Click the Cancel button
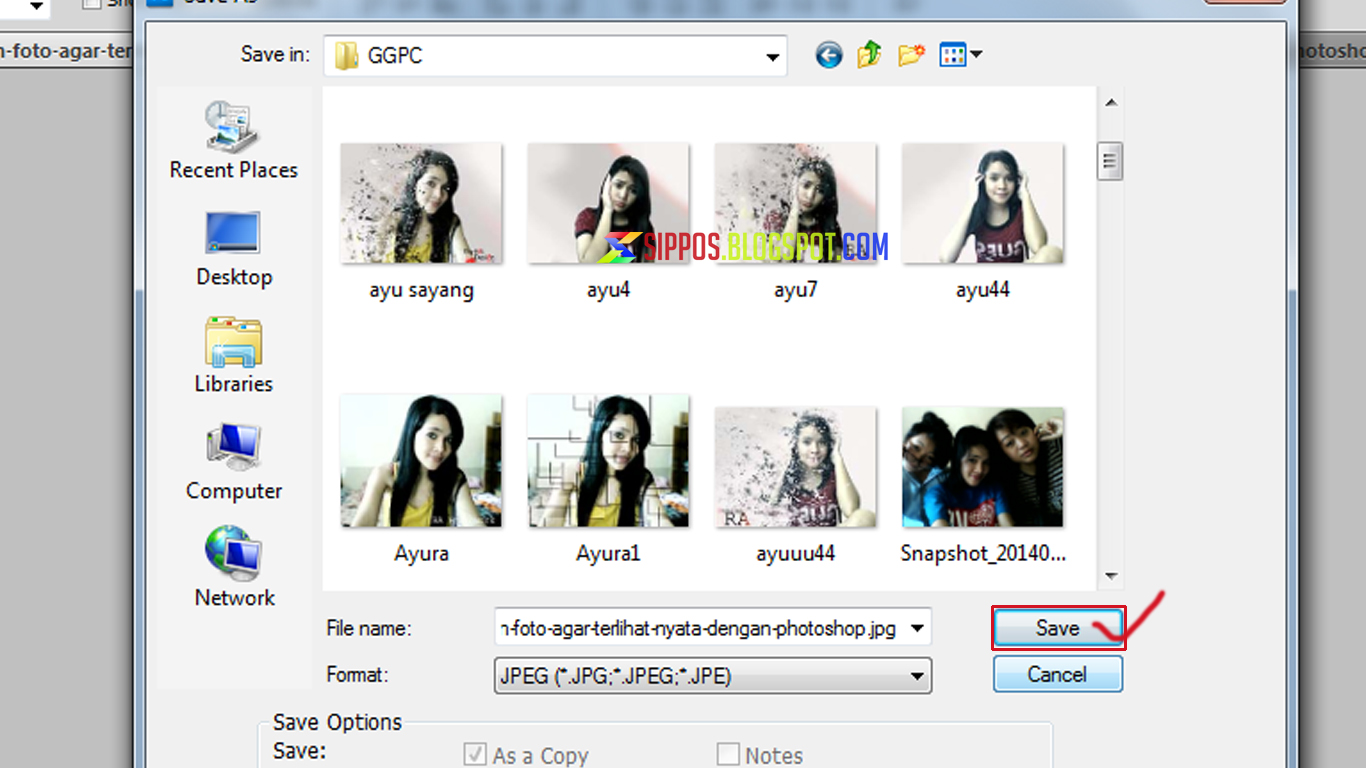 1058,674
